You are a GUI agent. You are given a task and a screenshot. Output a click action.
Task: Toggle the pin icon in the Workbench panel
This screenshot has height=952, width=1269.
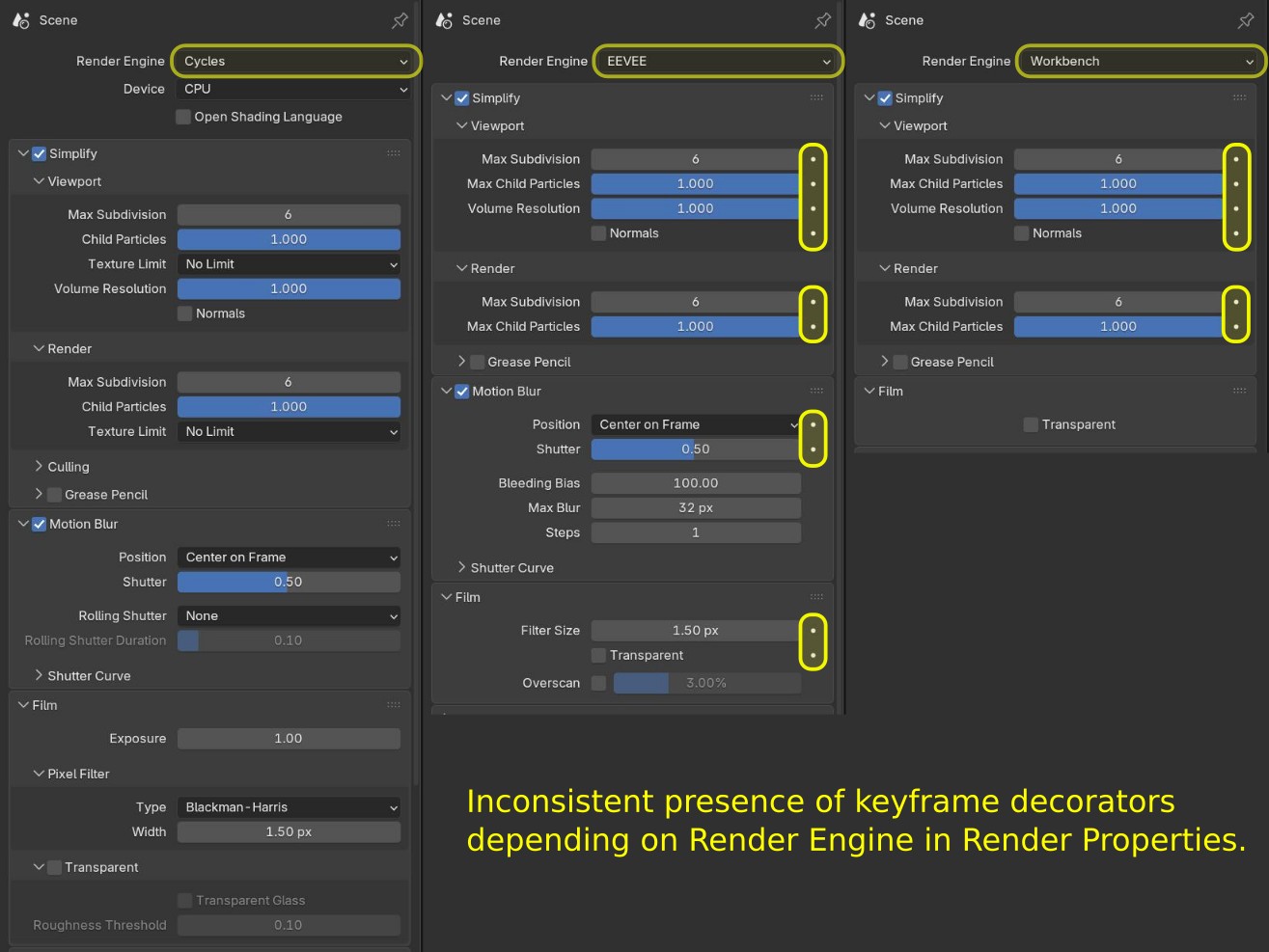1246,20
